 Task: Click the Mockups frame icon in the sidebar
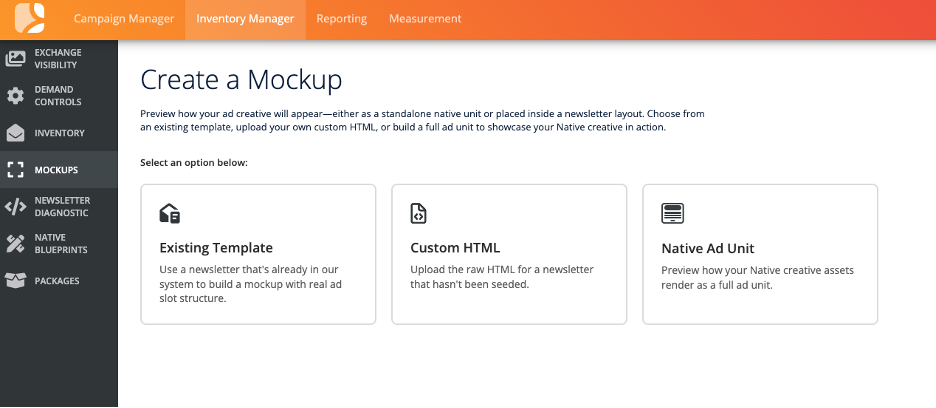(15, 170)
